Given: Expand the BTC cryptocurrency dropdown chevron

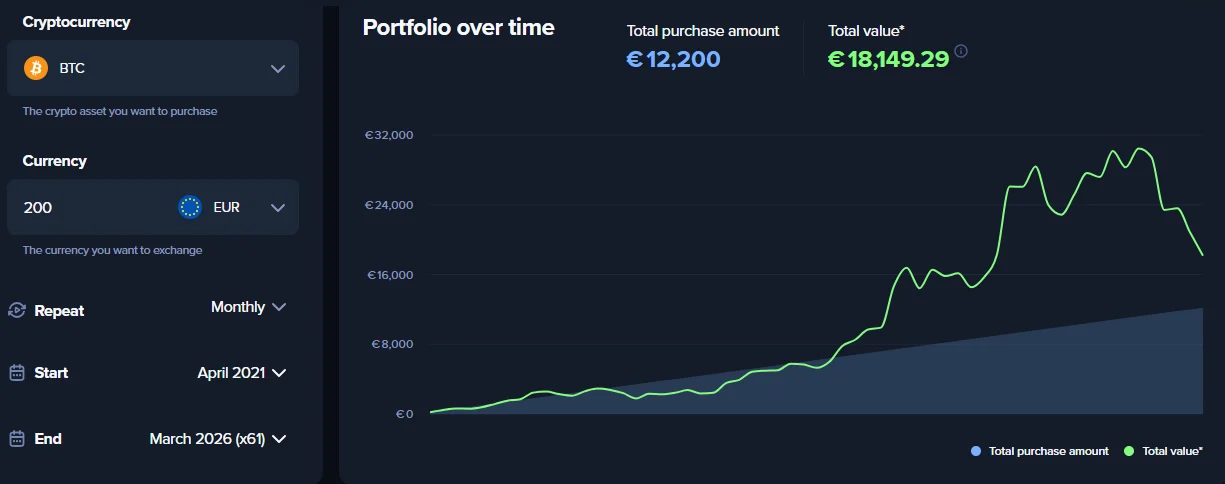Looking at the screenshot, I should 278,69.
